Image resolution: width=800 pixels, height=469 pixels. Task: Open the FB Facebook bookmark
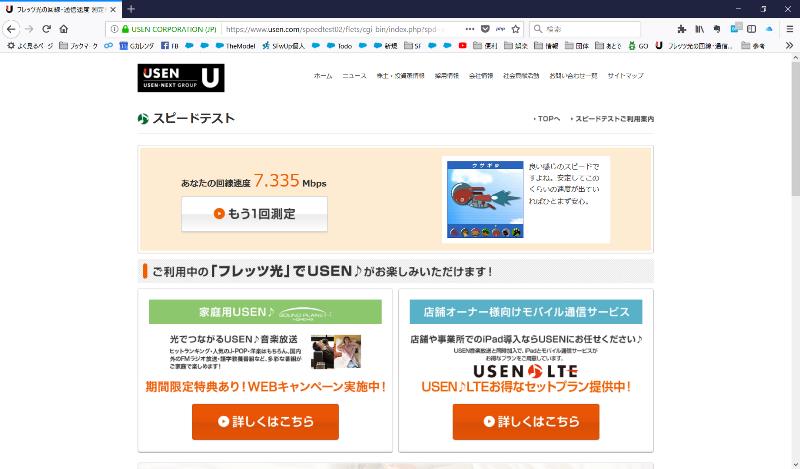click(x=170, y=46)
